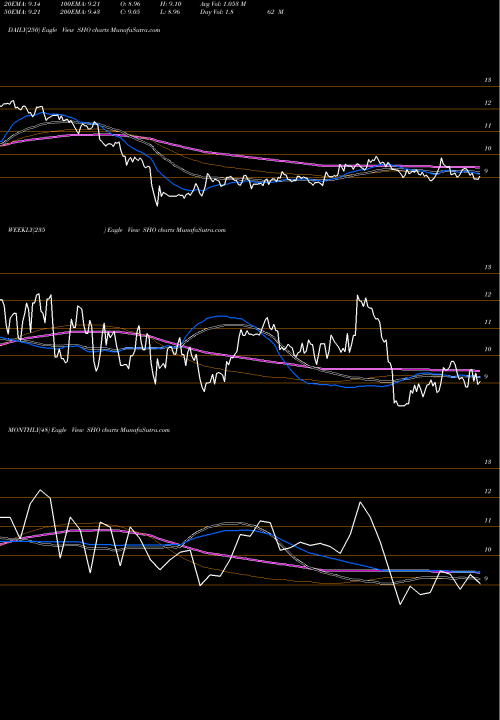
Task: Click the 13 axis label on monthly chart
Action: click(488, 462)
